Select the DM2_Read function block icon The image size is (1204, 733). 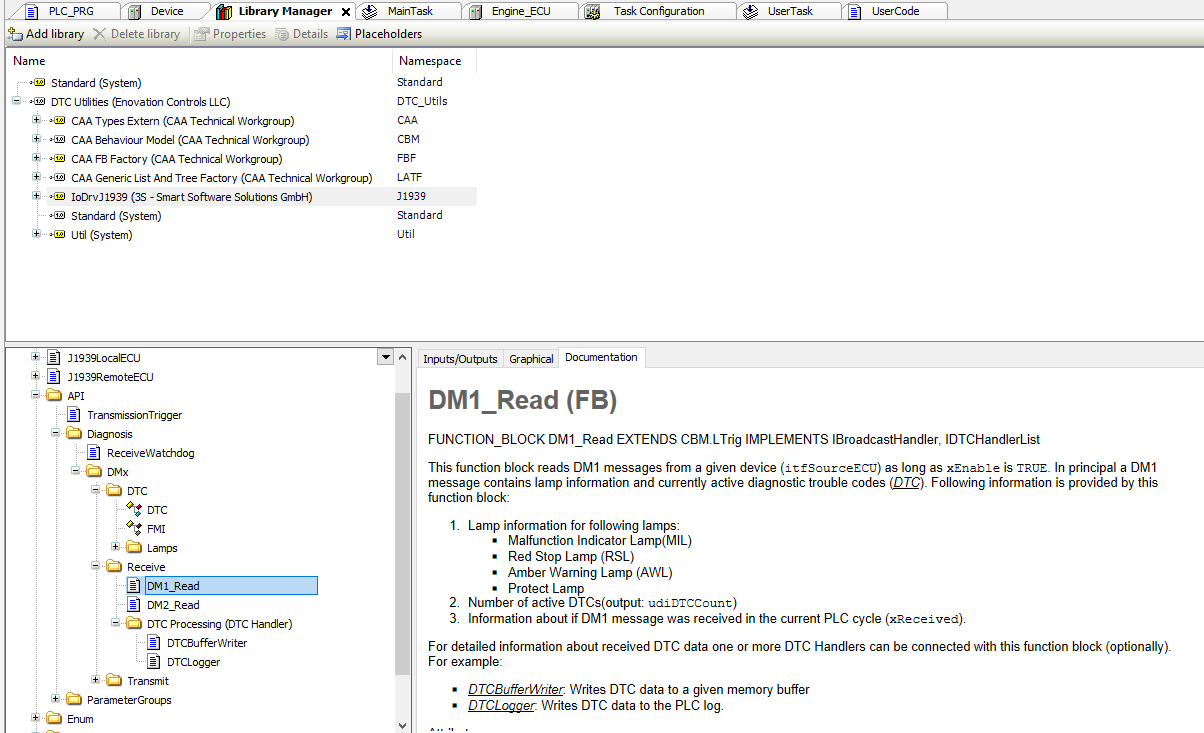click(134, 605)
